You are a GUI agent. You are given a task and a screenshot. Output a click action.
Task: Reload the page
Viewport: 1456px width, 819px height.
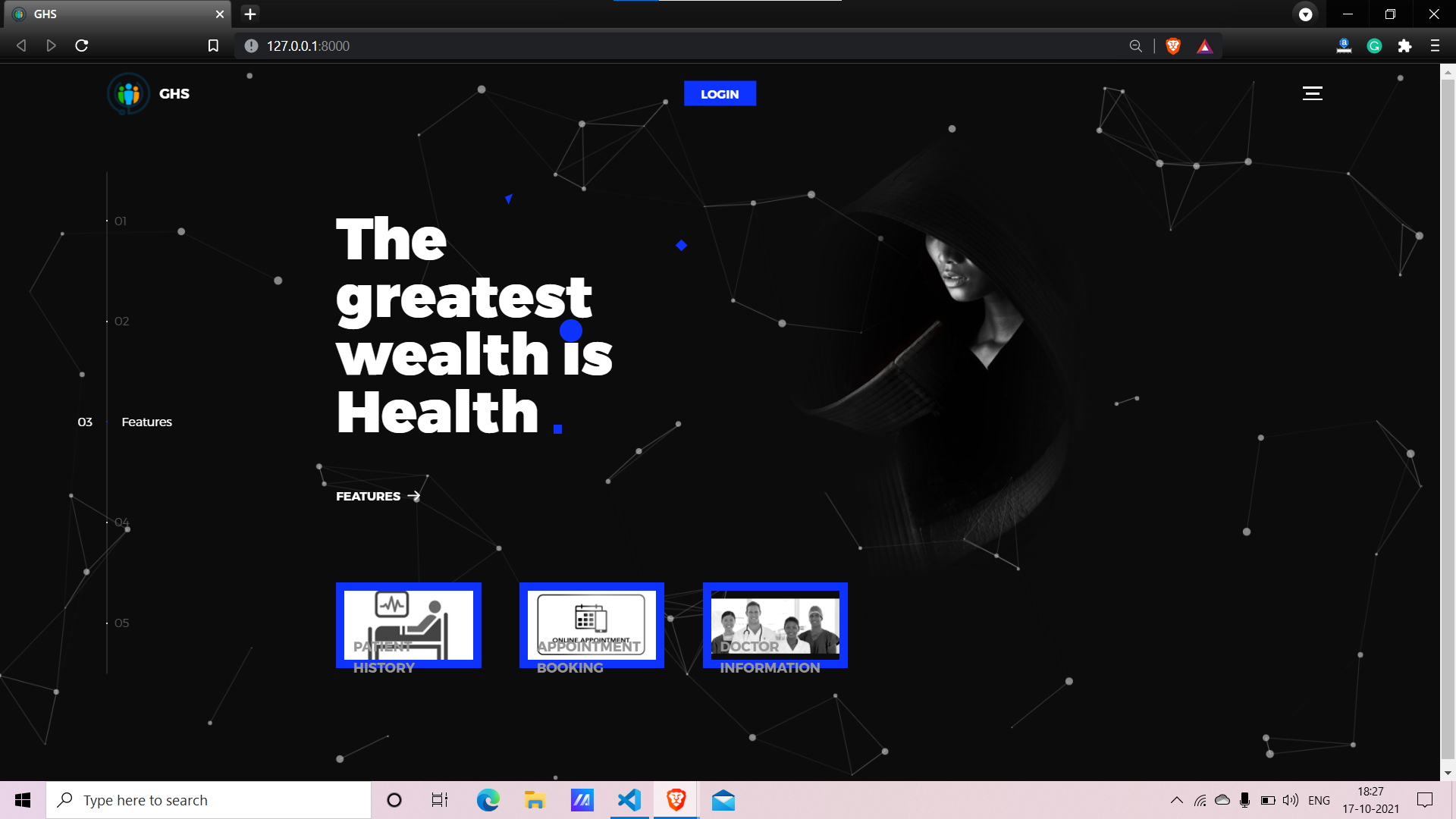[x=82, y=46]
